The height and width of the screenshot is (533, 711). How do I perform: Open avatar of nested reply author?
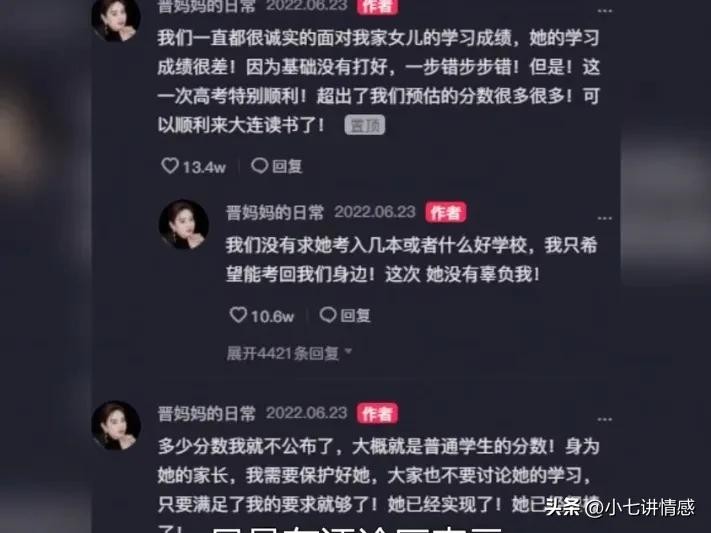pyautogui.click(x=184, y=224)
